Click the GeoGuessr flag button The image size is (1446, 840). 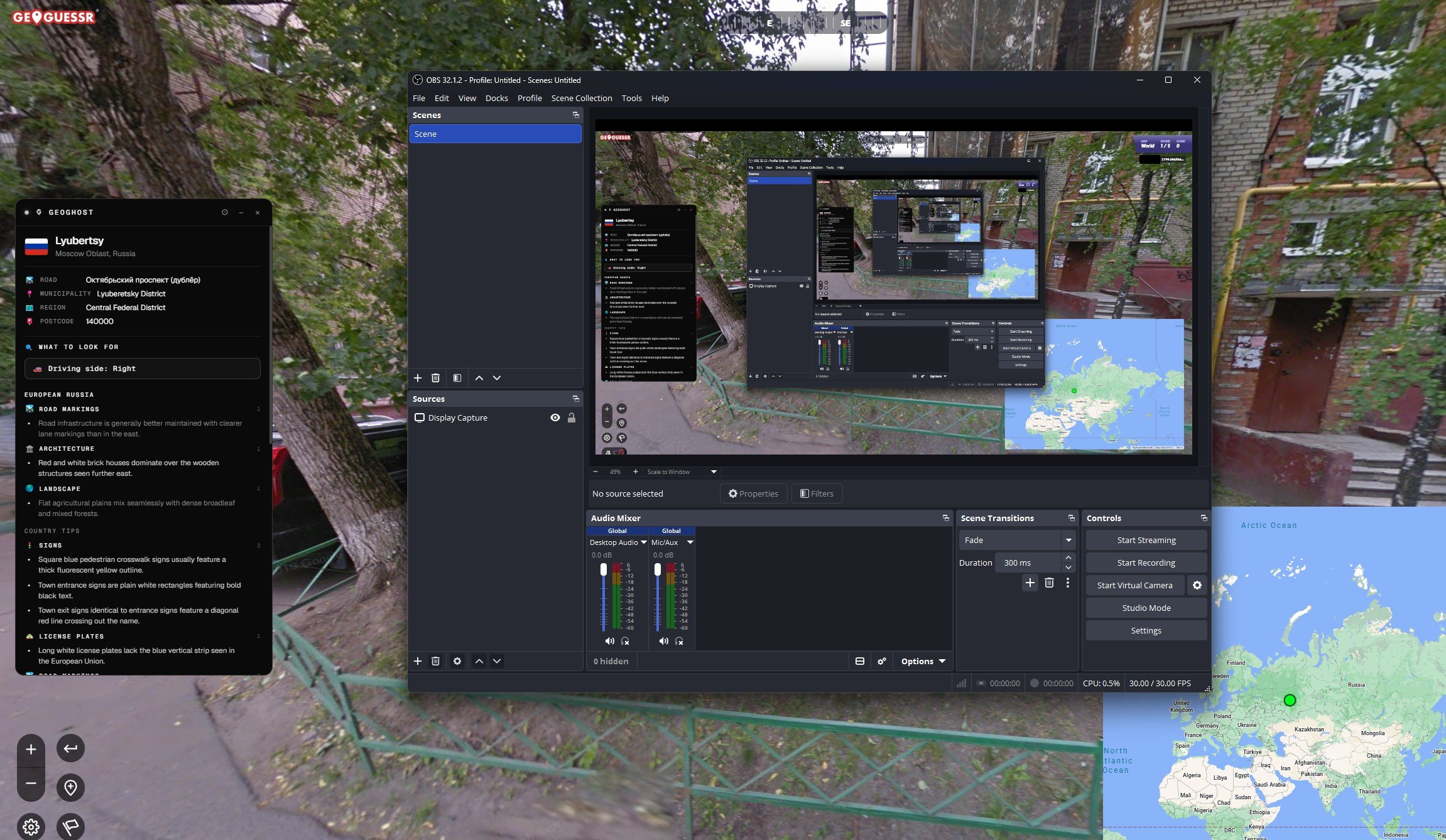point(70,827)
